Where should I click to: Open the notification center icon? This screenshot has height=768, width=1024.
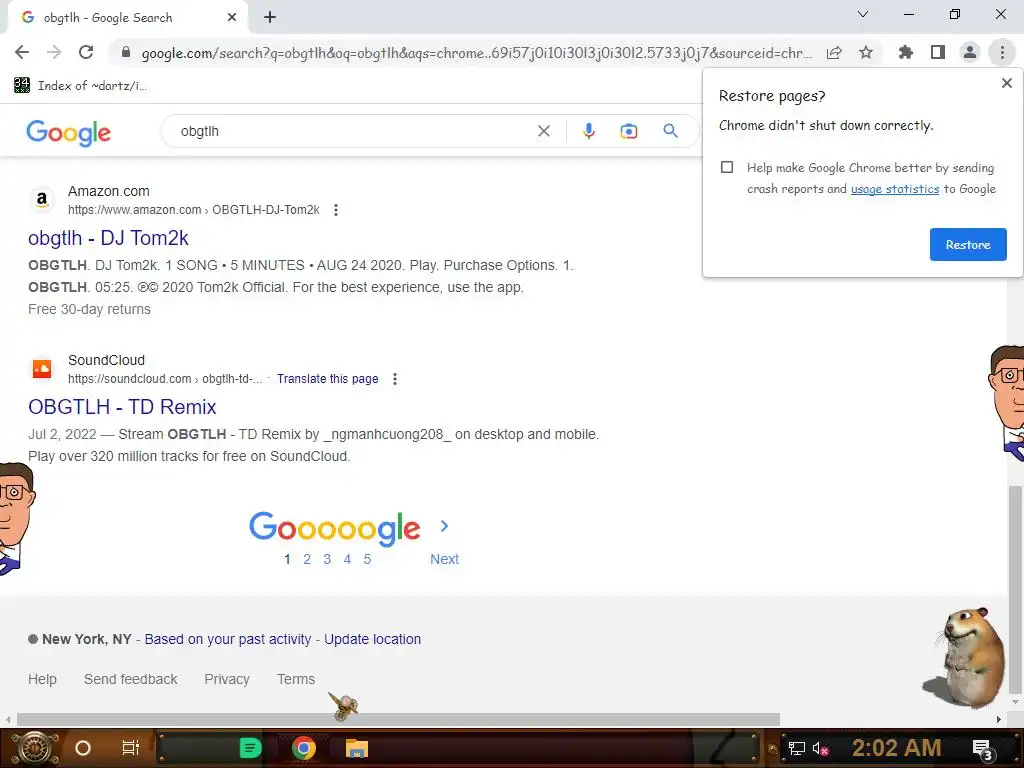tap(983, 749)
